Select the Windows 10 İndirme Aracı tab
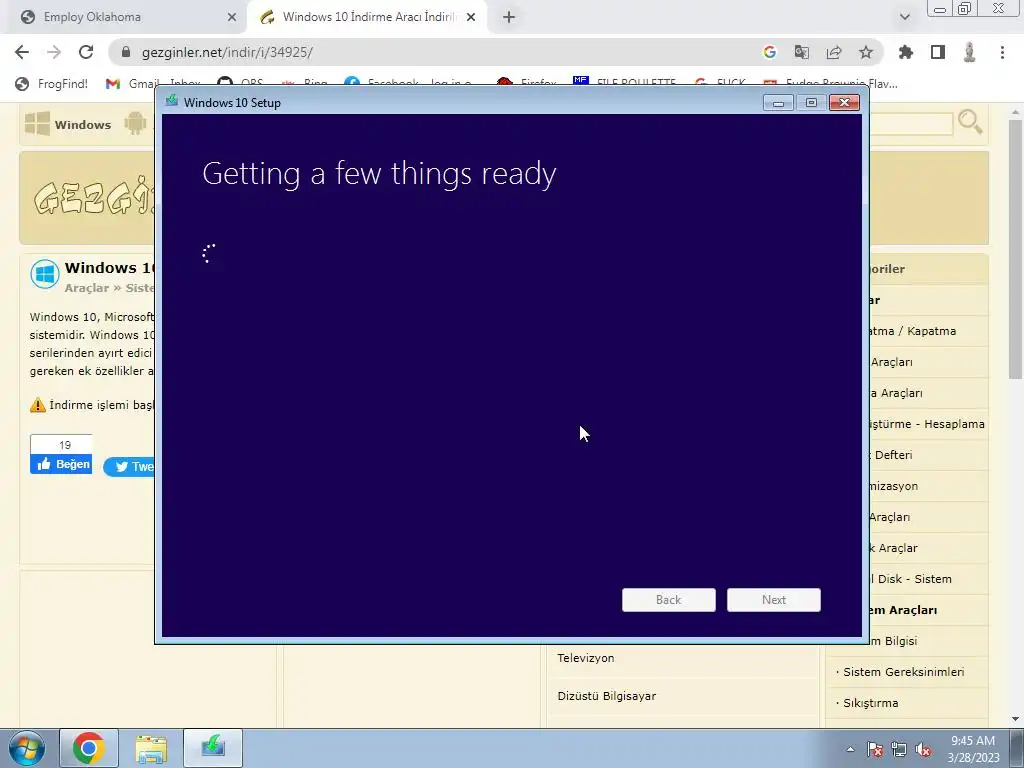This screenshot has width=1024, height=768. point(368,17)
